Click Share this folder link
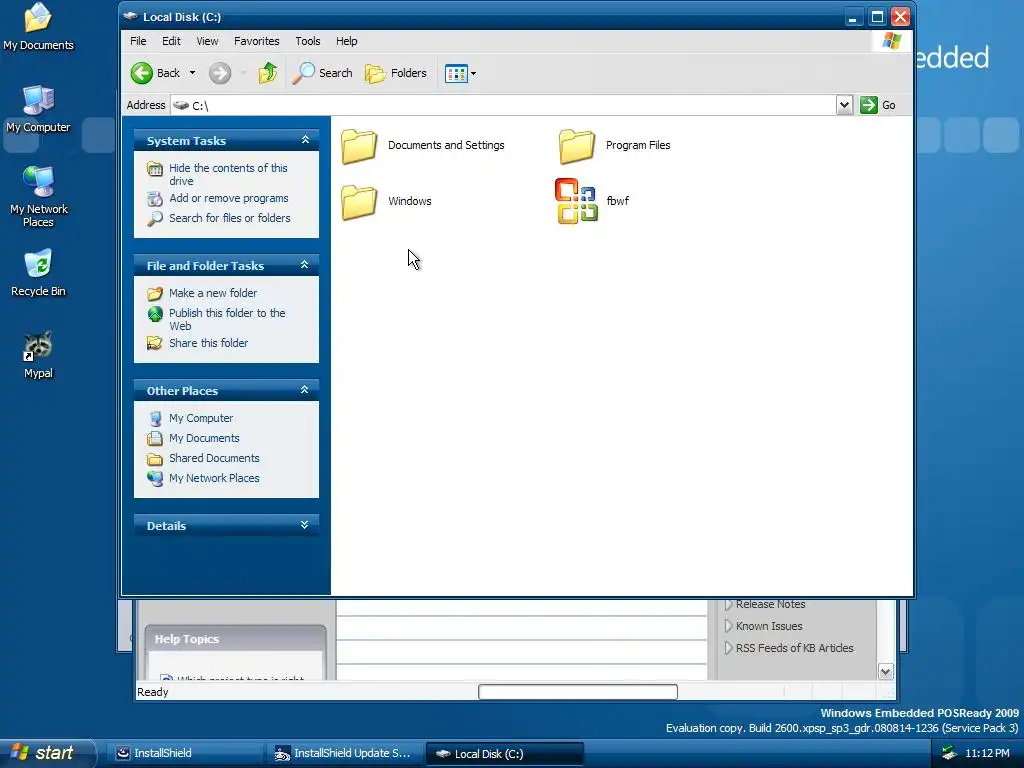Viewport: 1024px width, 768px height. click(x=208, y=343)
